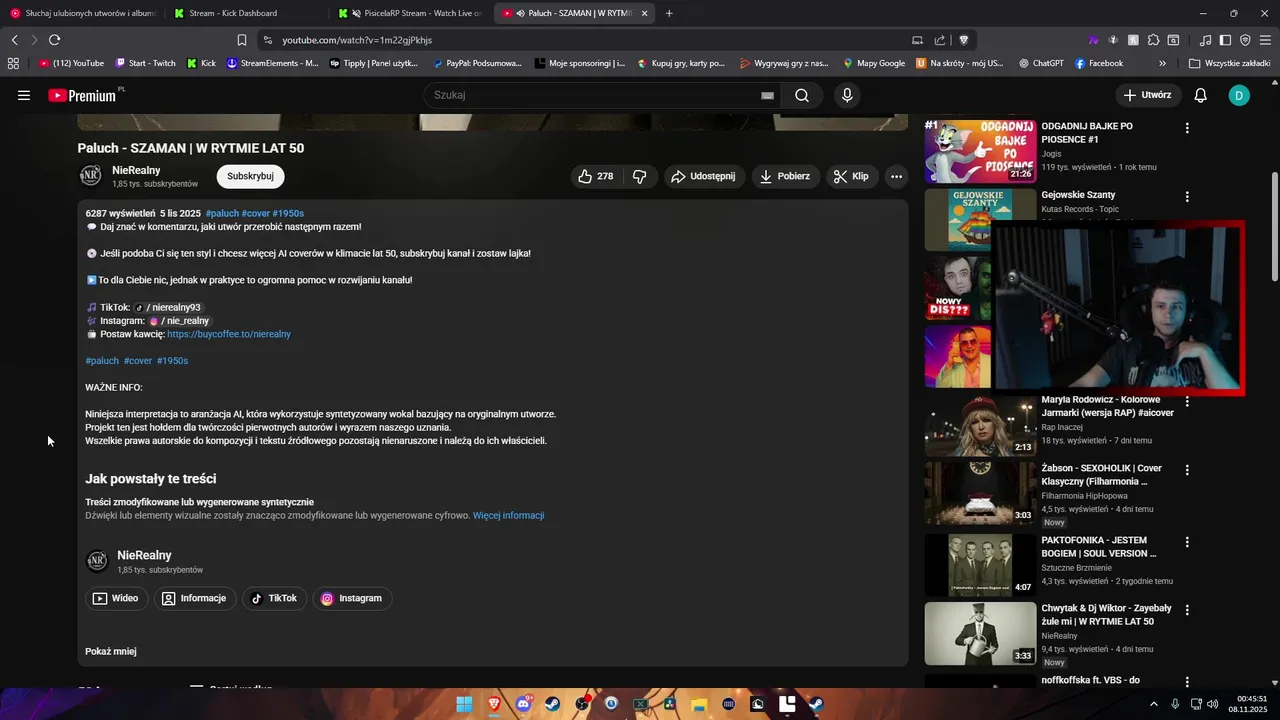
Task: Close the Paluch - SZAMAN tab
Action: click(644, 13)
